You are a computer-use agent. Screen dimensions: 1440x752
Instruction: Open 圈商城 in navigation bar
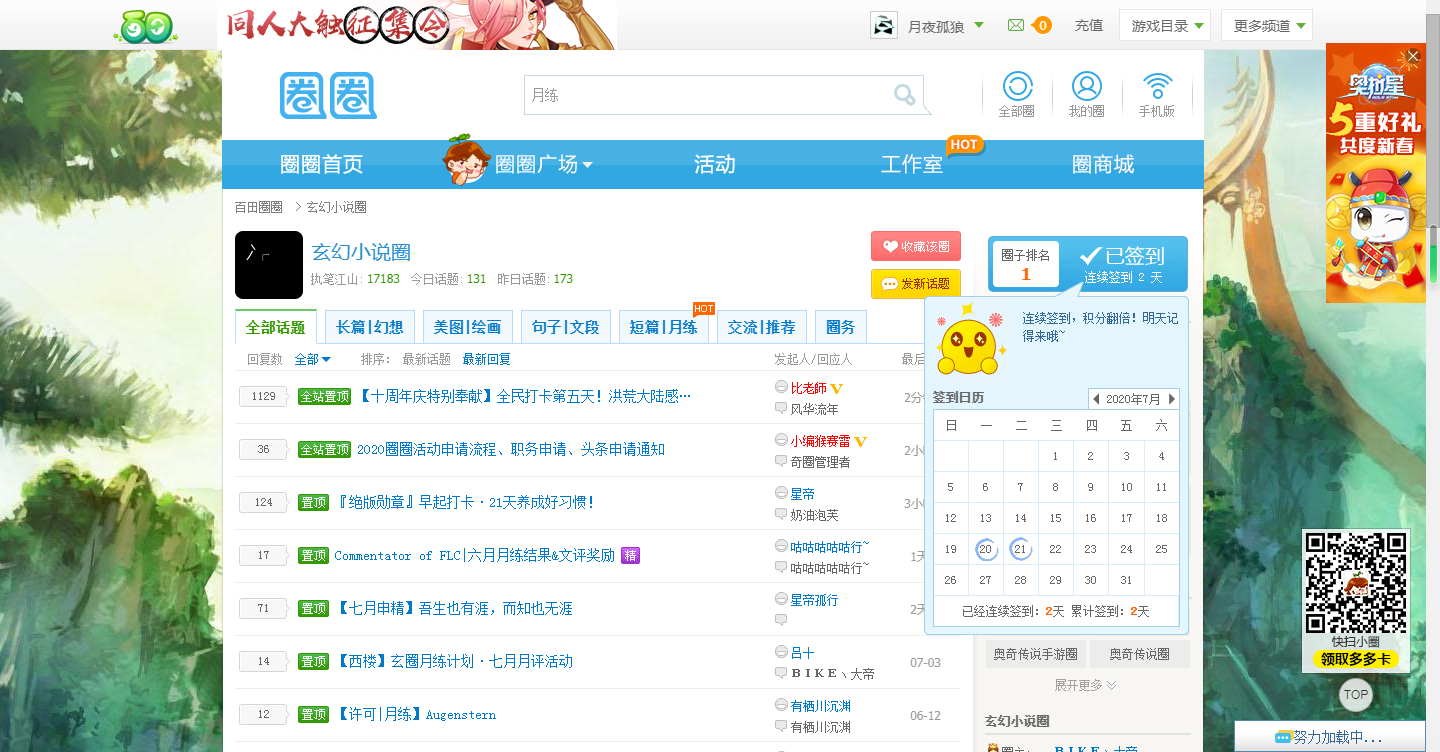(1103, 165)
